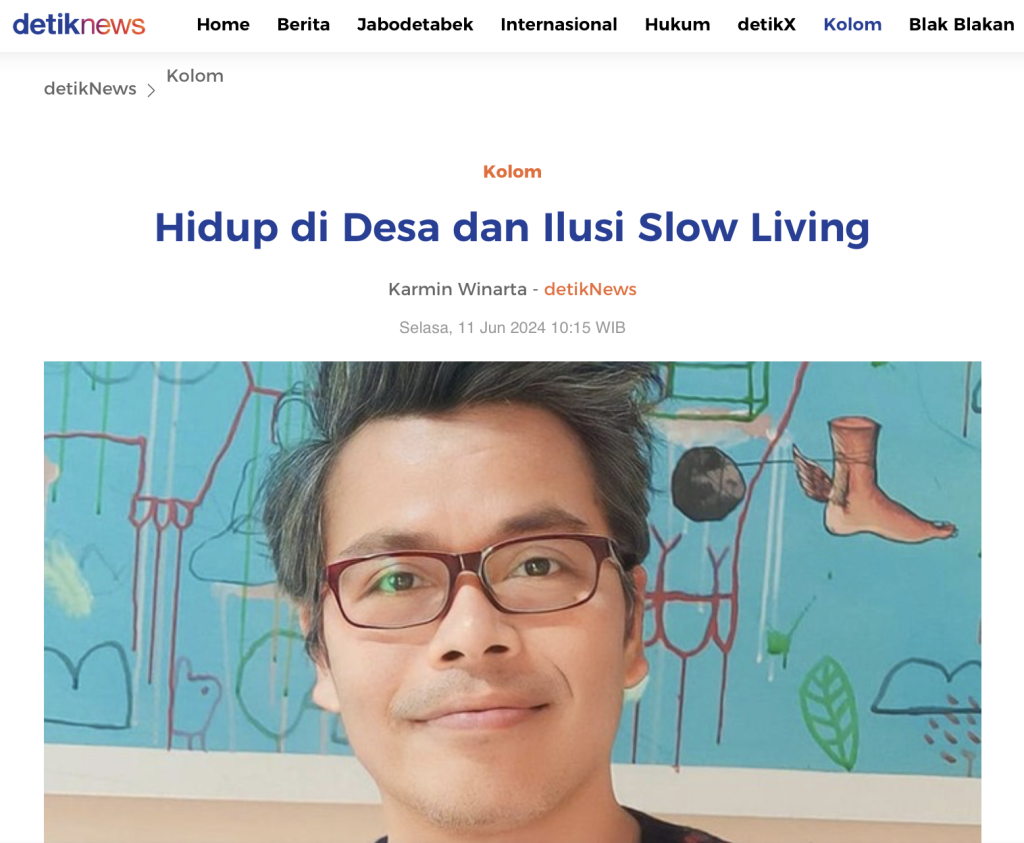Open the Home menu item
Viewport: 1024px width, 843px height.
(223, 25)
